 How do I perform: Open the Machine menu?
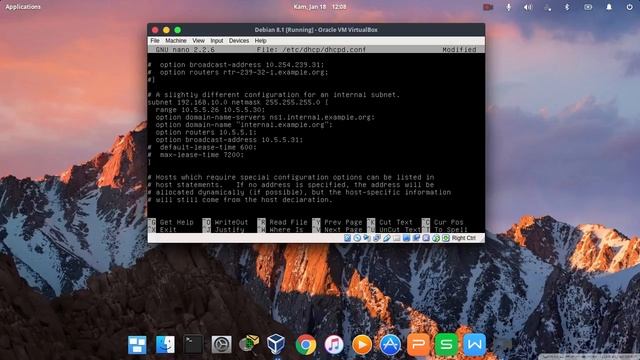click(x=176, y=41)
